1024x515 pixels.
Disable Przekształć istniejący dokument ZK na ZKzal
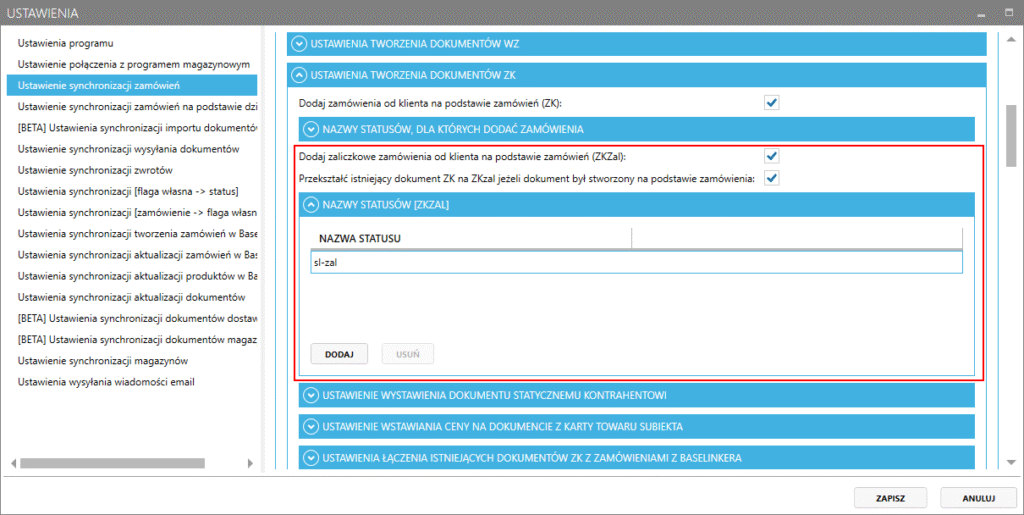[771, 178]
